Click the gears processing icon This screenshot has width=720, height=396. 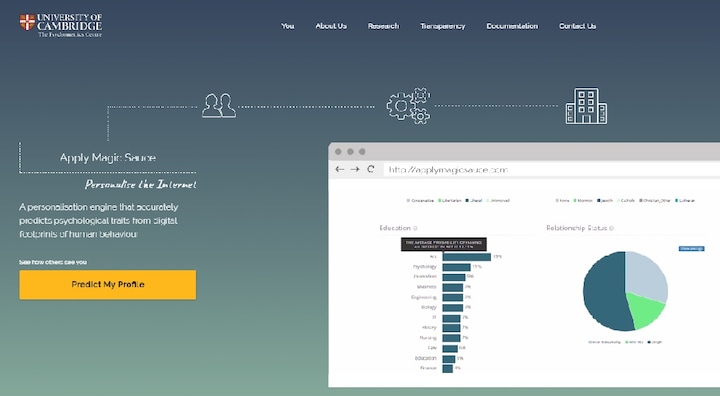409,106
